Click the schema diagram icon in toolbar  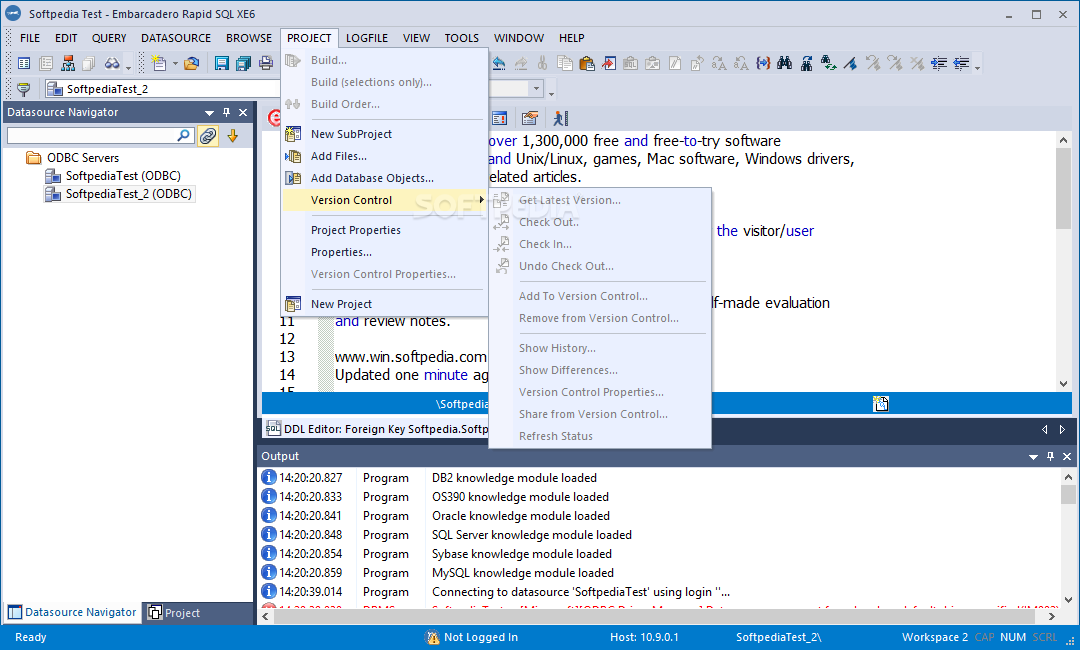pyautogui.click(x=68, y=64)
